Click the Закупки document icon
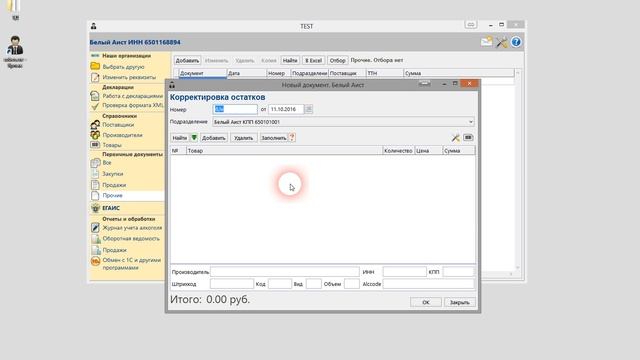 pos(95,173)
